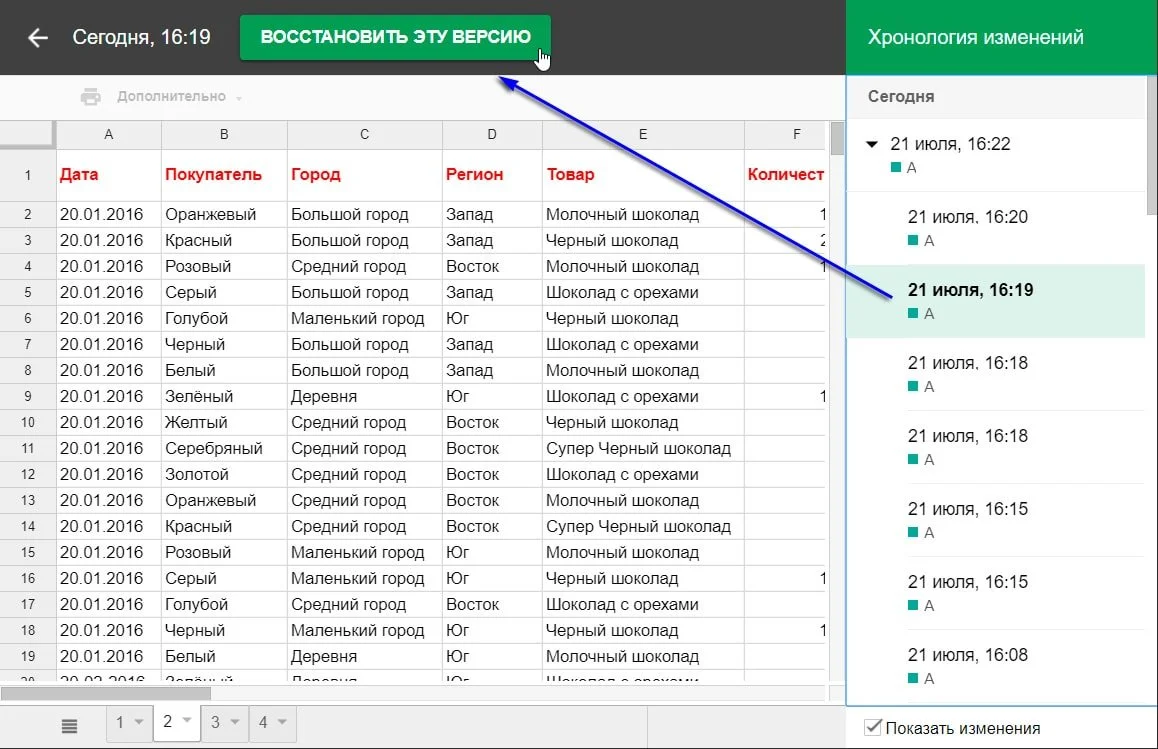This screenshot has width=1158, height=749.
Task: Collapse the 21 июля, 16:22 version group
Action: [x=871, y=145]
